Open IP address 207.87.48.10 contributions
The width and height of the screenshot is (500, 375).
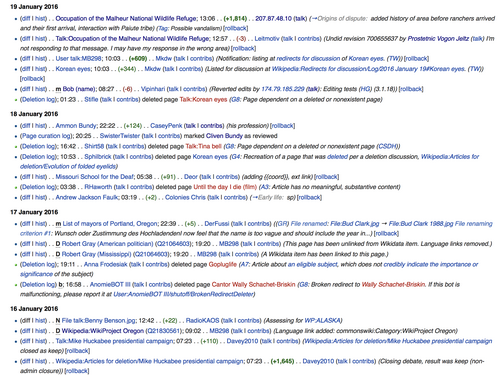click(273, 18)
